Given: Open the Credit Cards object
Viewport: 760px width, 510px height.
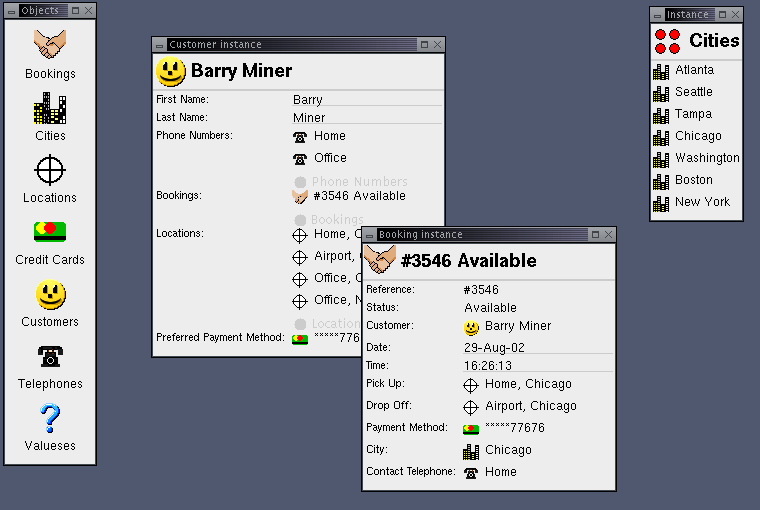Looking at the screenshot, I should (50, 233).
